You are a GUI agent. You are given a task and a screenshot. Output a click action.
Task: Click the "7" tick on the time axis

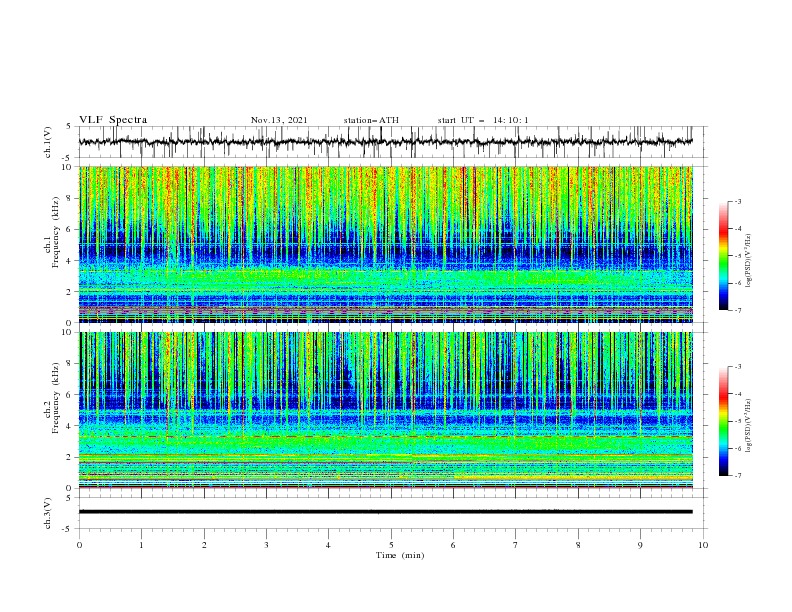pyautogui.click(x=516, y=545)
